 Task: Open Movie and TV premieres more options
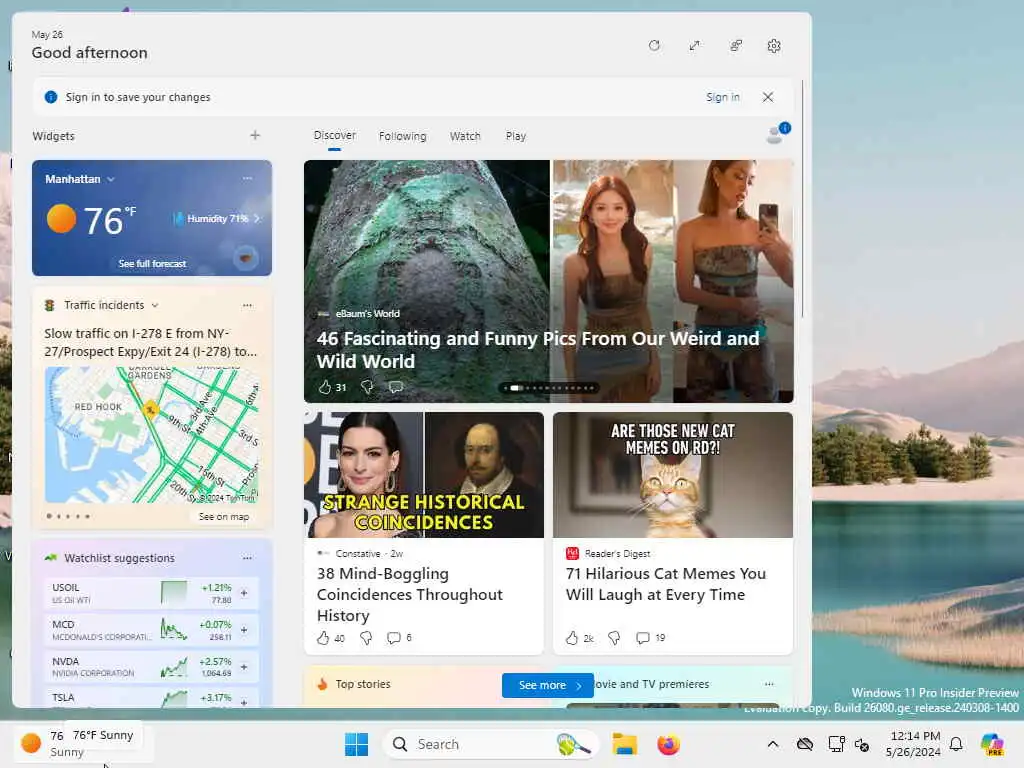[769, 684]
